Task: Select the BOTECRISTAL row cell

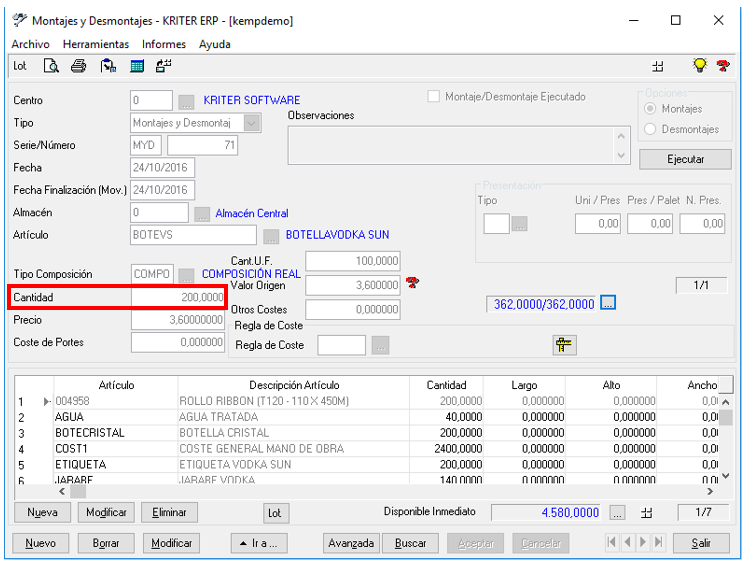Action: (x=116, y=433)
